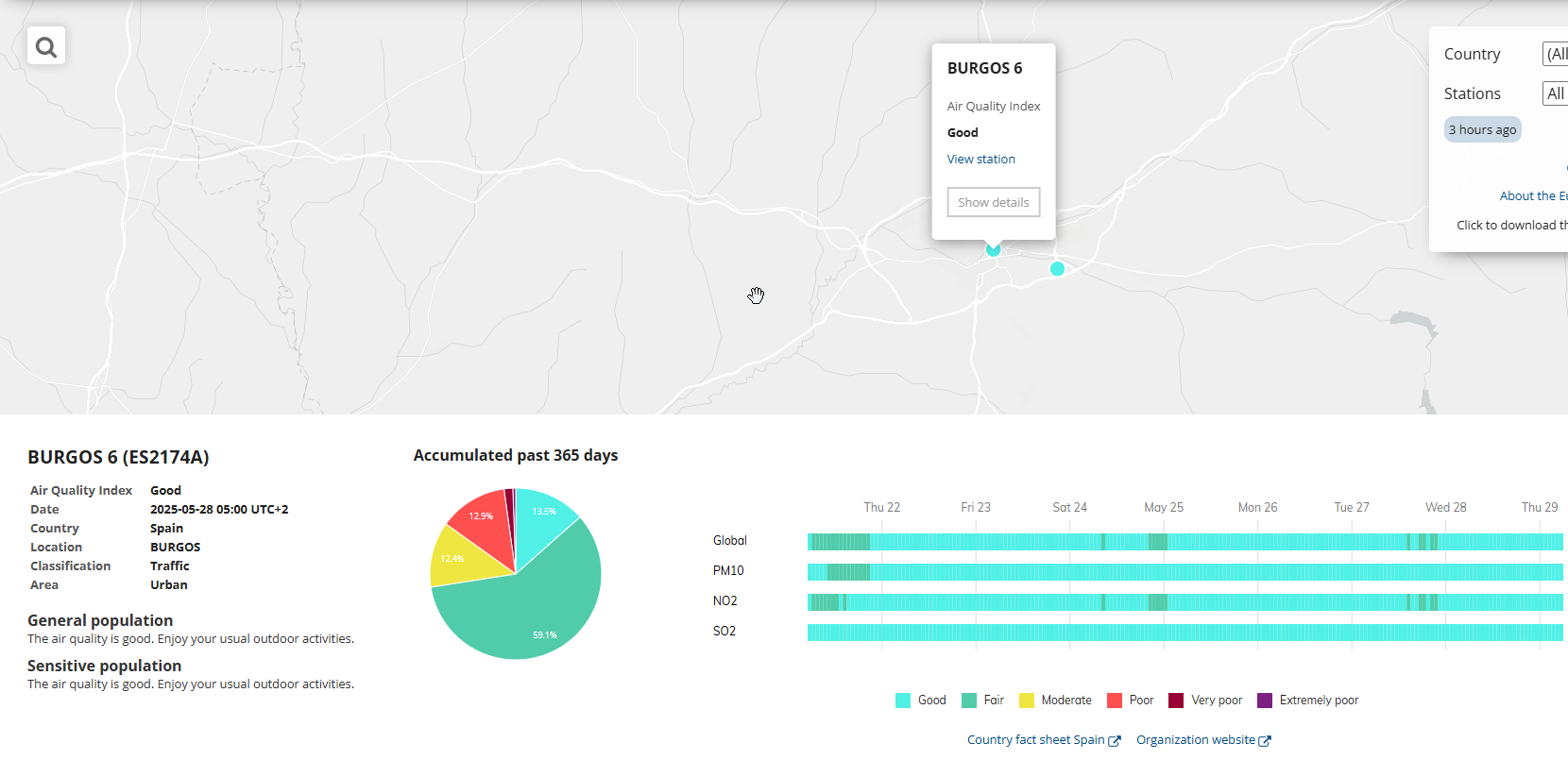The height and width of the screenshot is (760, 1568).
Task: Click the second cyan station marker on map
Action: [x=1057, y=269]
